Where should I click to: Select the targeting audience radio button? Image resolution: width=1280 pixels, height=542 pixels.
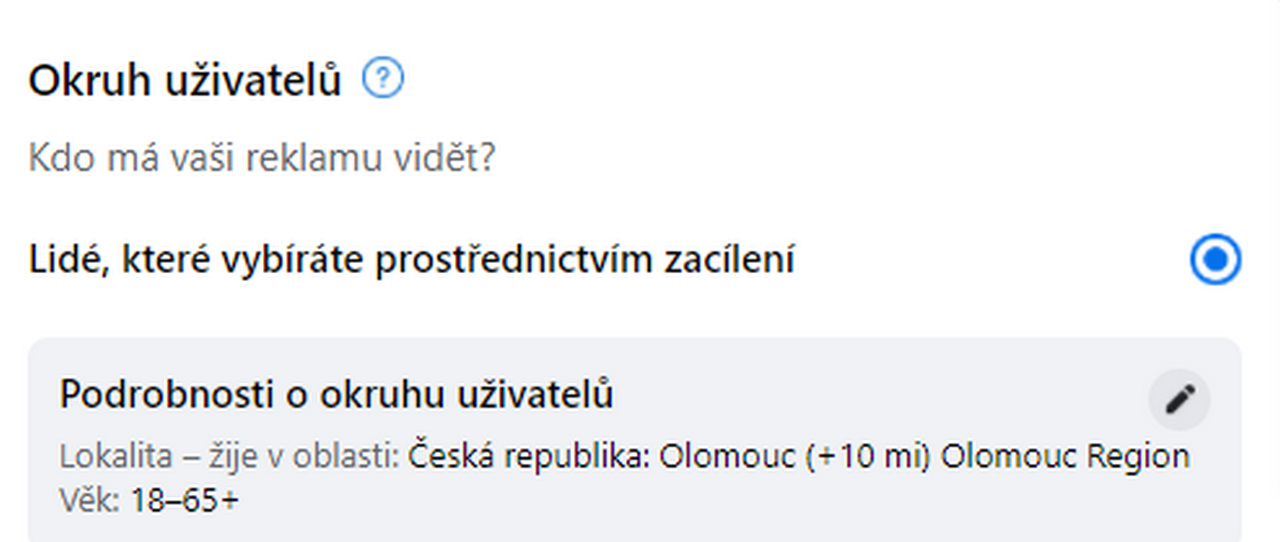[1215, 261]
